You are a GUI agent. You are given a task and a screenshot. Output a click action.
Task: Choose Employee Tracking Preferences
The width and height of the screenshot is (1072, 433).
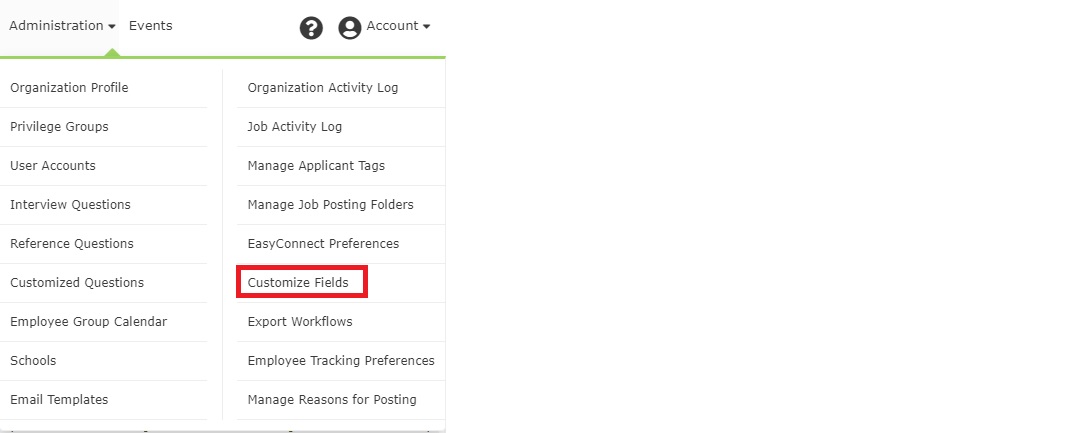(x=341, y=361)
